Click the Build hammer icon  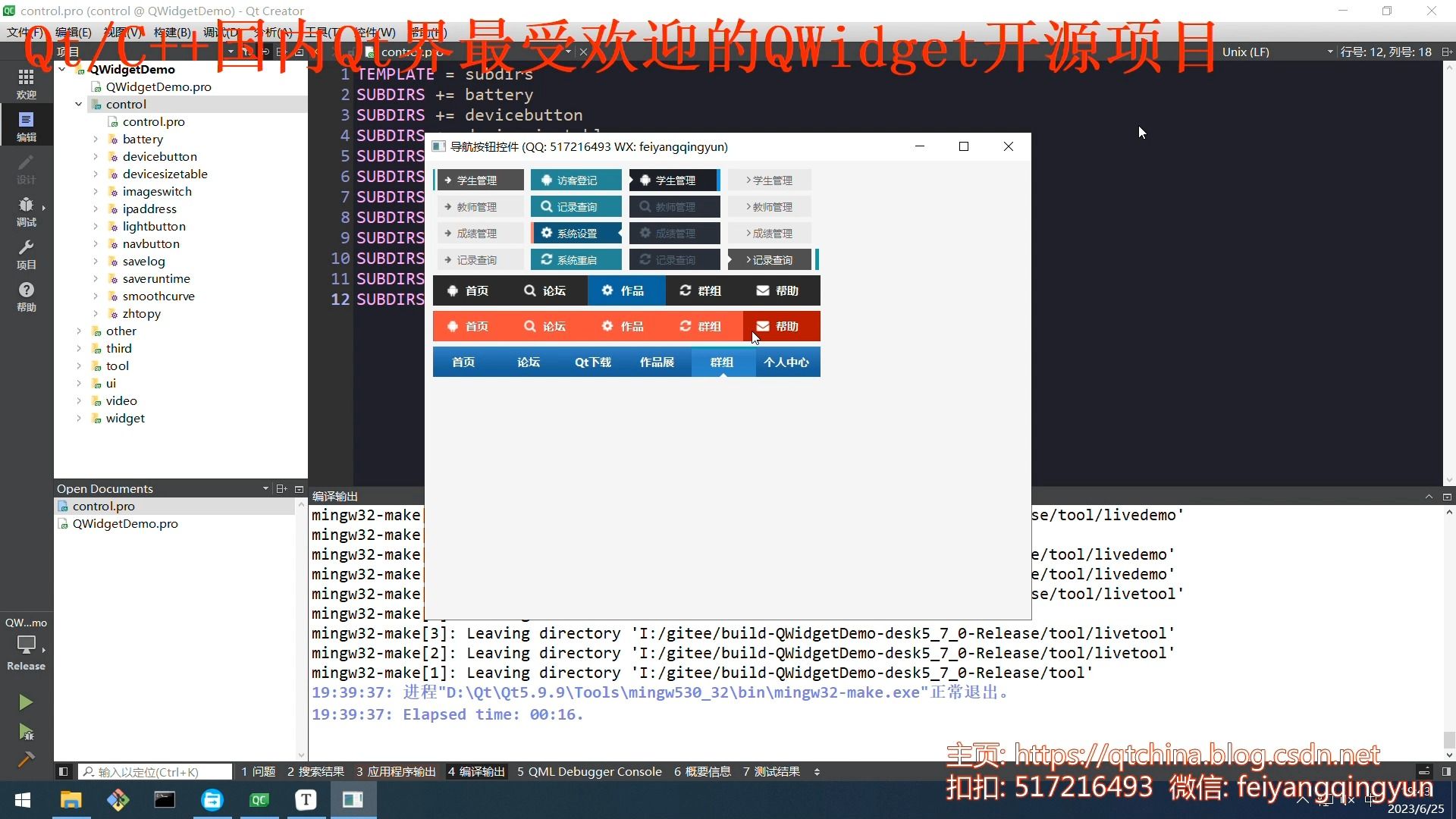(x=26, y=759)
